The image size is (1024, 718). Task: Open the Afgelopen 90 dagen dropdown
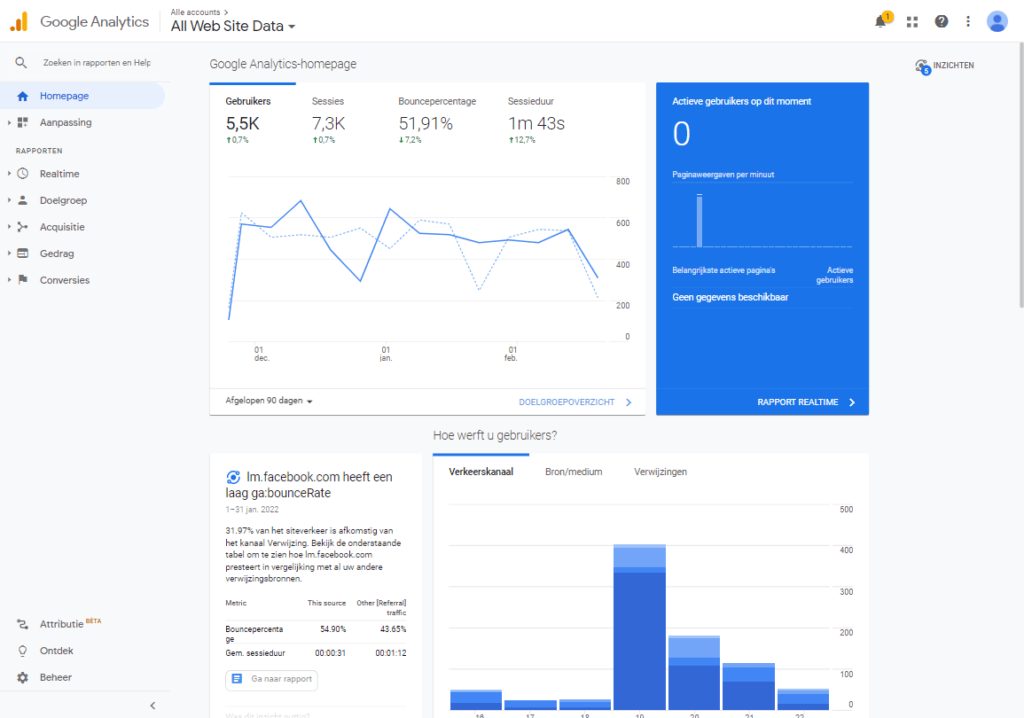pos(269,401)
